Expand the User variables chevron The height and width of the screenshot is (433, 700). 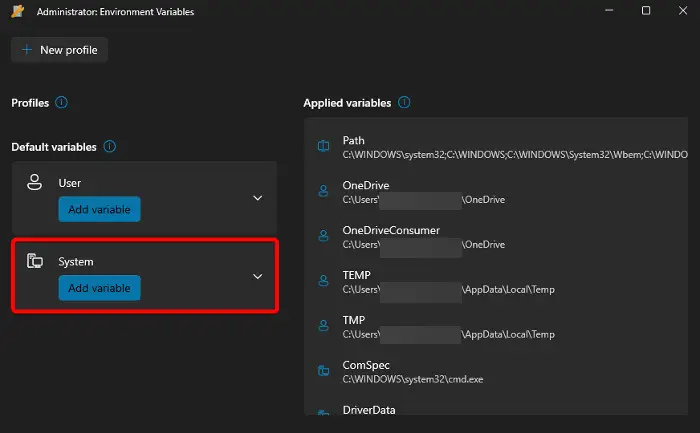(258, 198)
